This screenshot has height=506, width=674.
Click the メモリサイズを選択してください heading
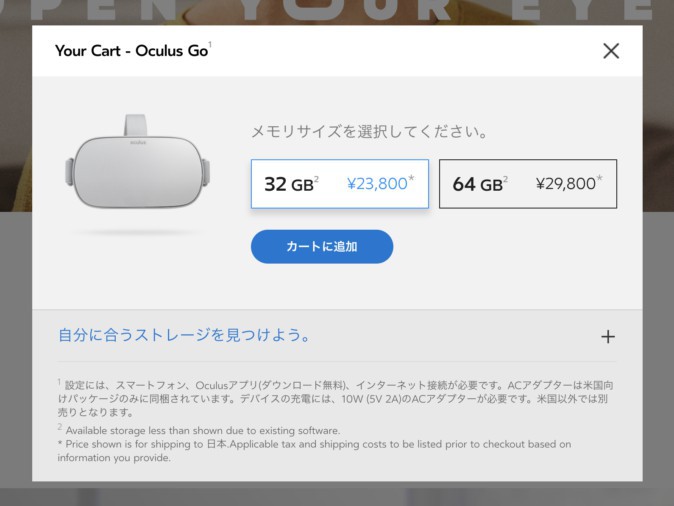369,132
